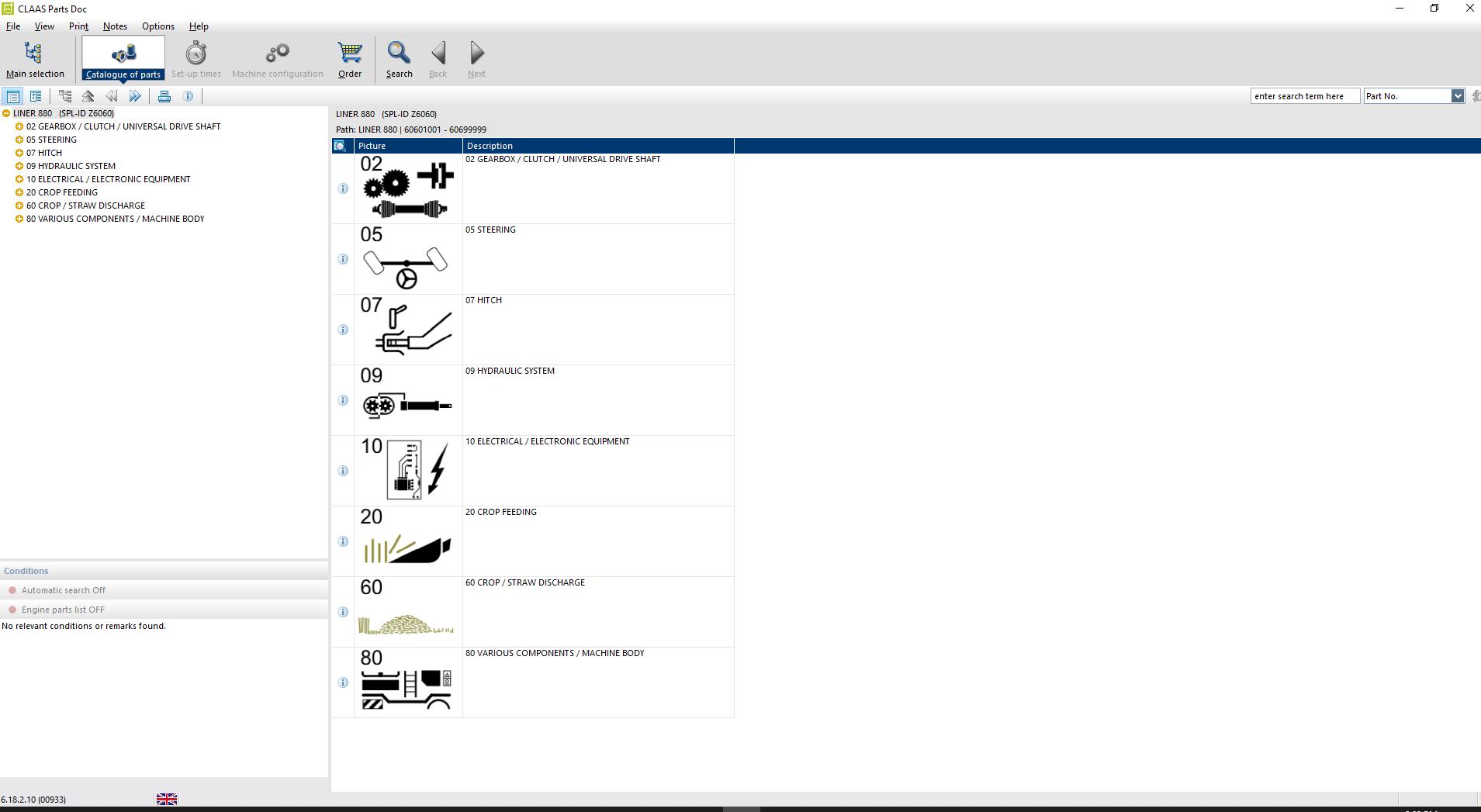Click info icon for 05 Steering row
Image resolution: width=1481 pixels, height=812 pixels.
pyautogui.click(x=343, y=259)
